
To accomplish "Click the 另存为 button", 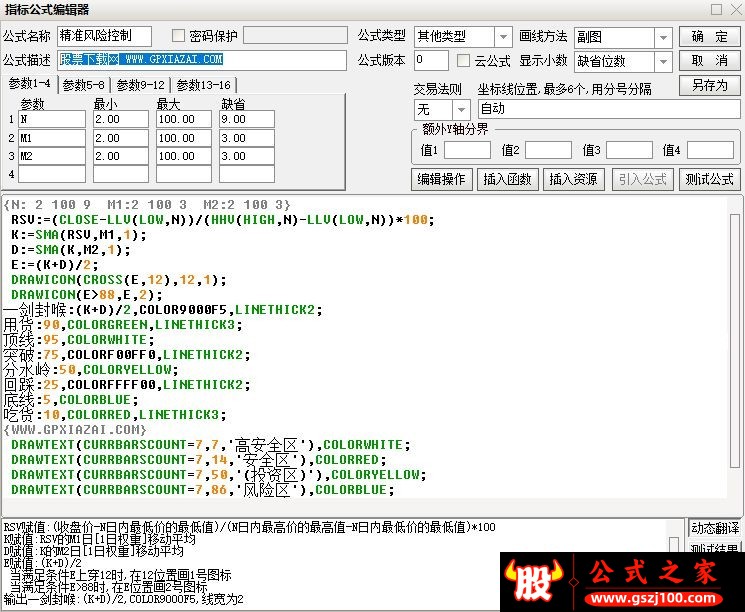I will click(709, 86).
